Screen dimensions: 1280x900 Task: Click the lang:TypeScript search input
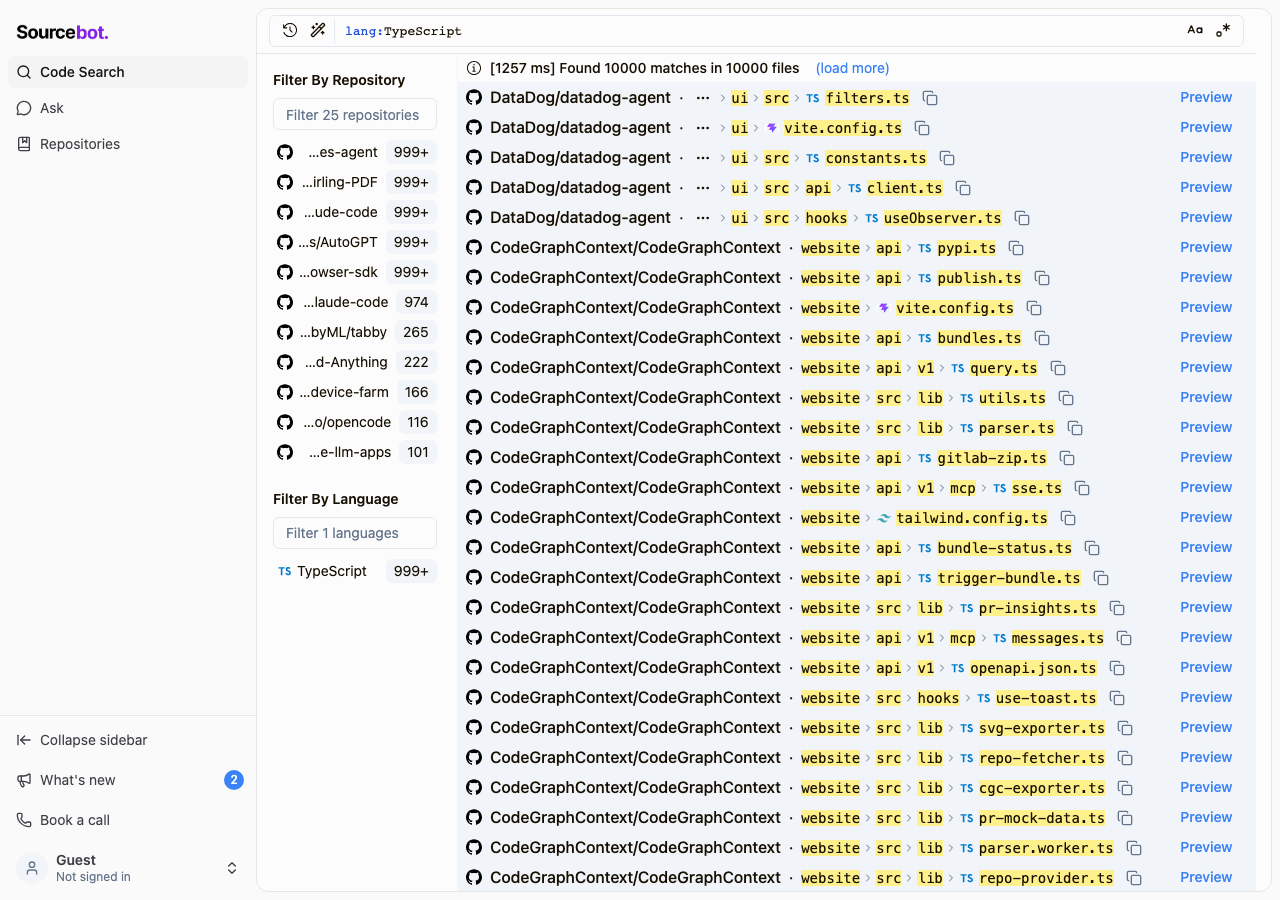coord(755,31)
